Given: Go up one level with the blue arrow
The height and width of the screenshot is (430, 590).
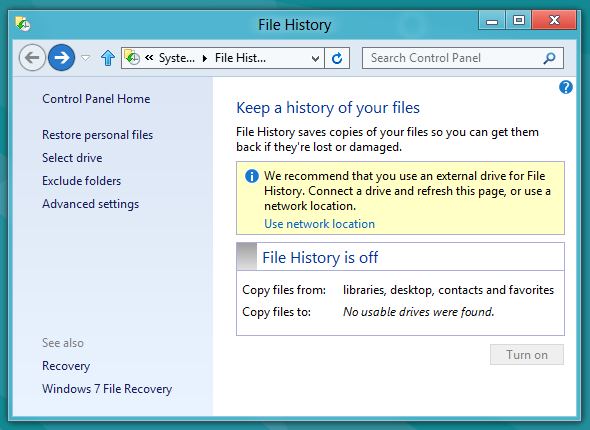Looking at the screenshot, I should [x=108, y=58].
